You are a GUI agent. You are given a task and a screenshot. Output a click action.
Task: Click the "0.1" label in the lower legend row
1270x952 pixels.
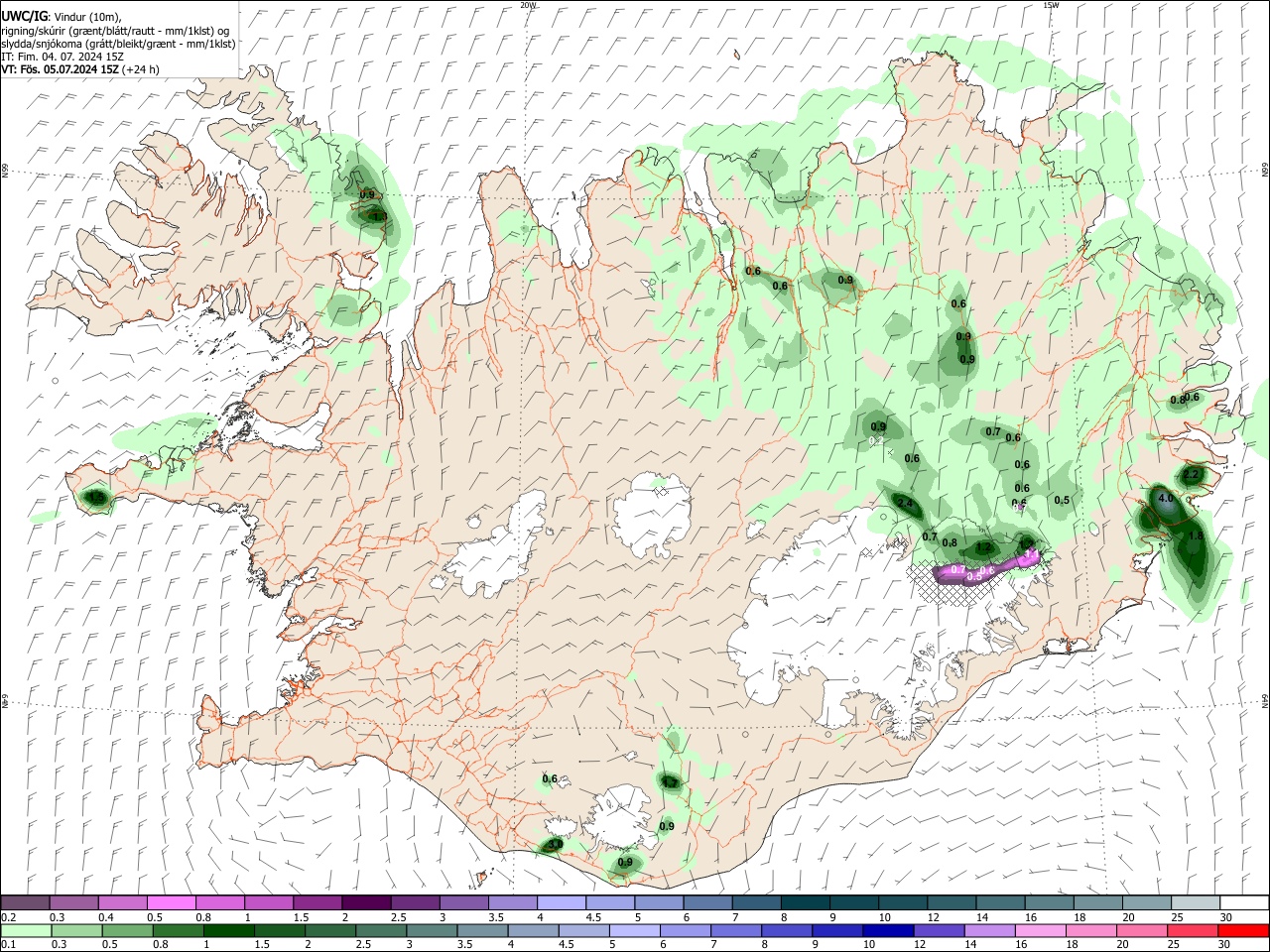pos(9,945)
